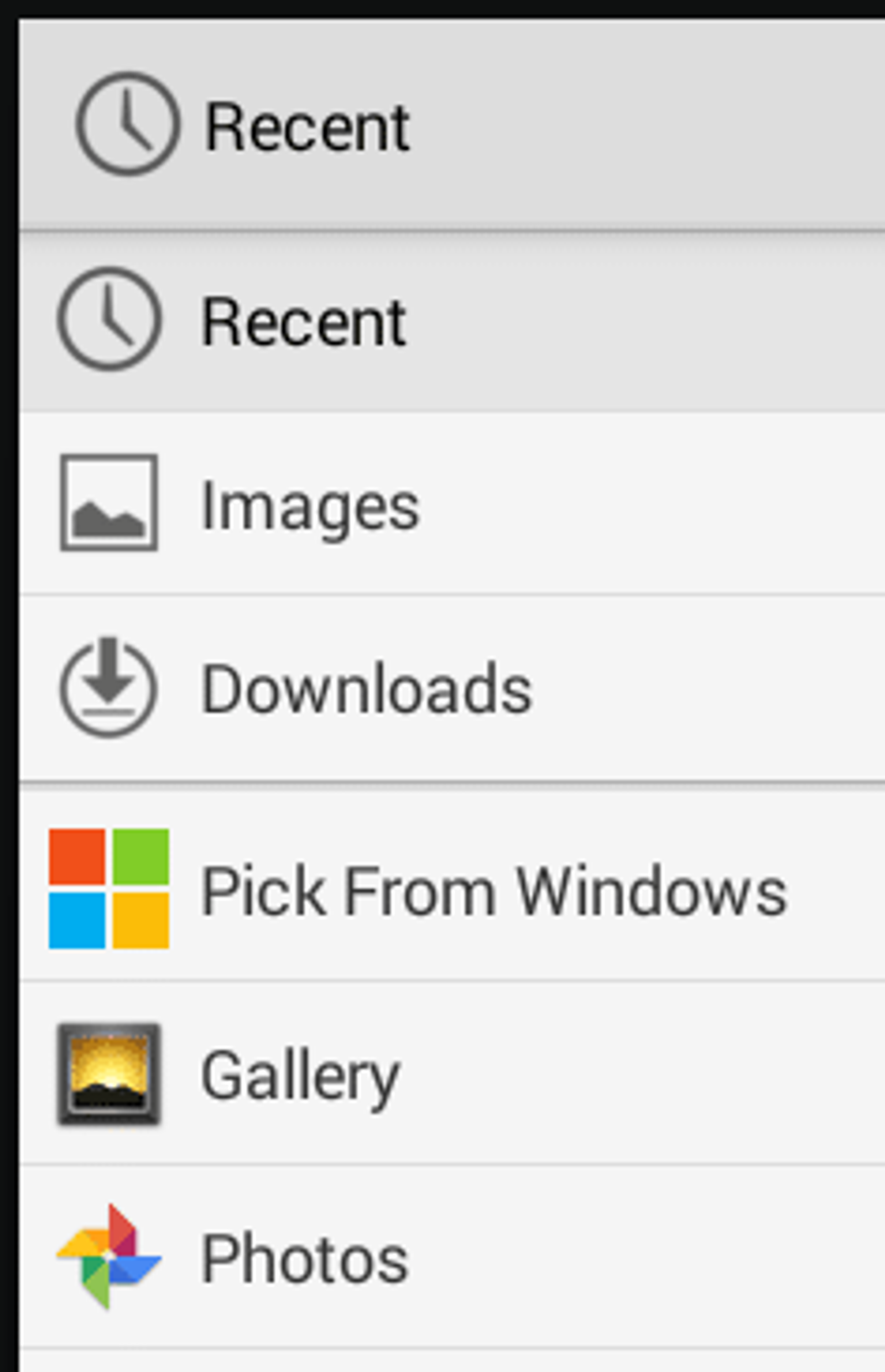Click the Images picture-frame icon
The image size is (885, 1372).
(109, 502)
